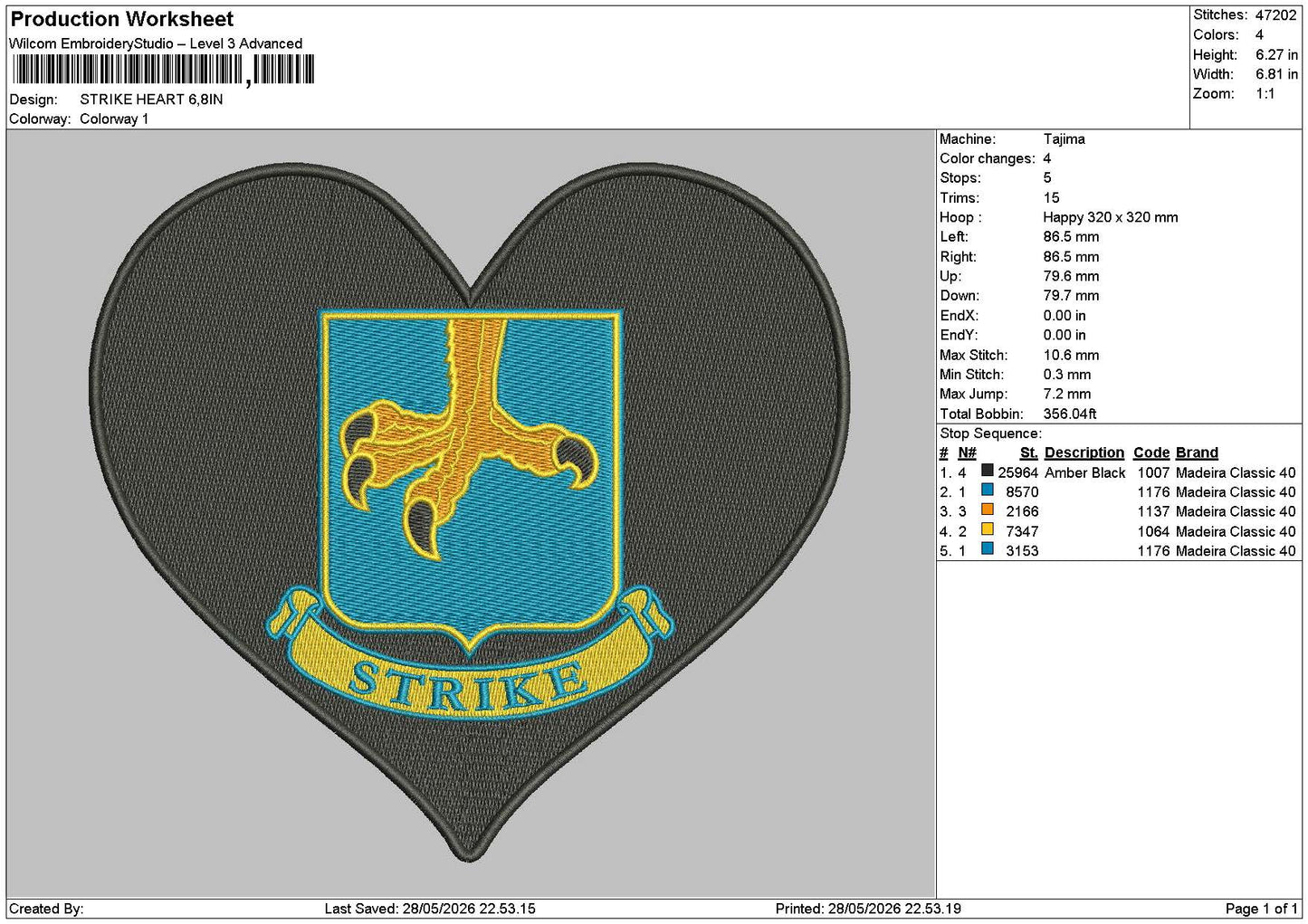Click the stitches value 47202

click(1275, 15)
